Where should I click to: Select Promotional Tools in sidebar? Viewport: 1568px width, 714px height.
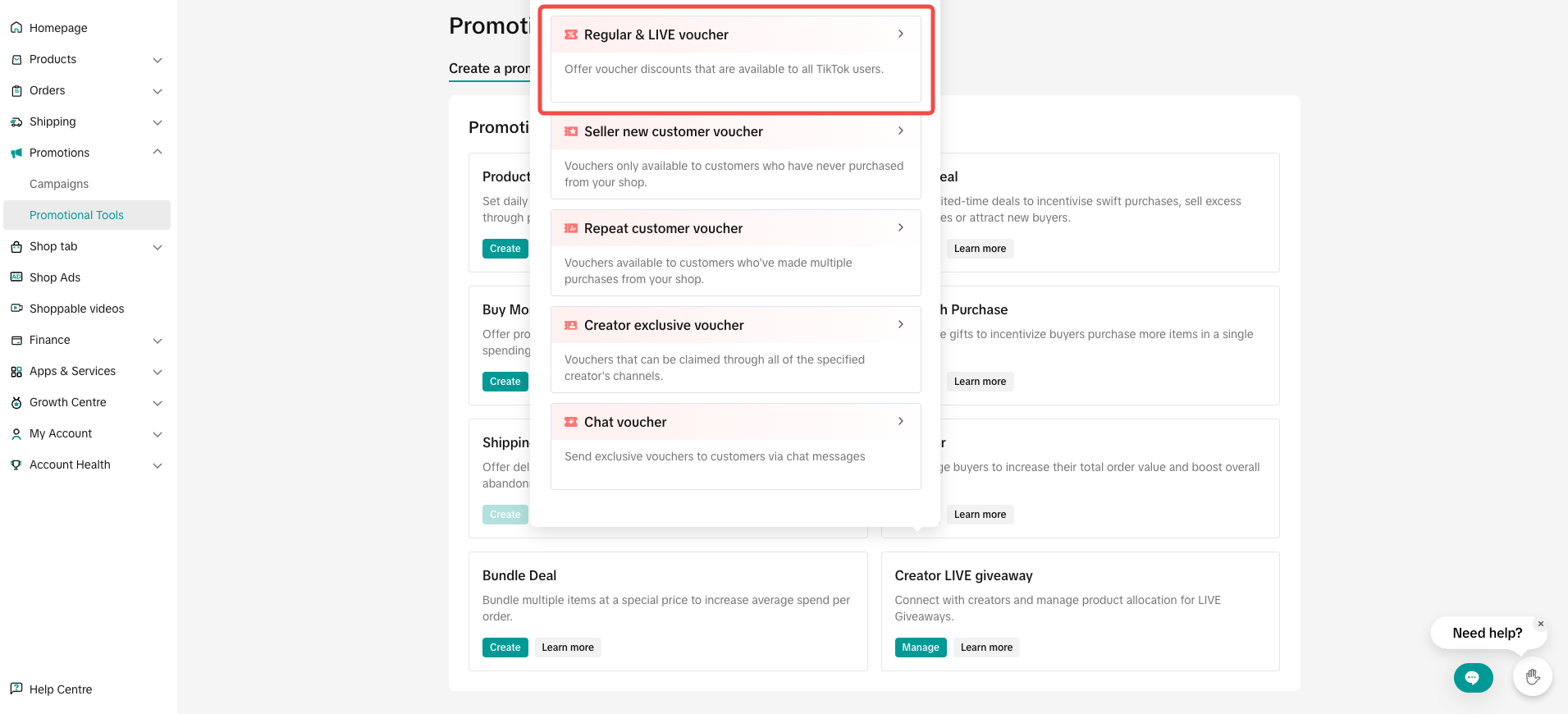pyautogui.click(x=76, y=215)
